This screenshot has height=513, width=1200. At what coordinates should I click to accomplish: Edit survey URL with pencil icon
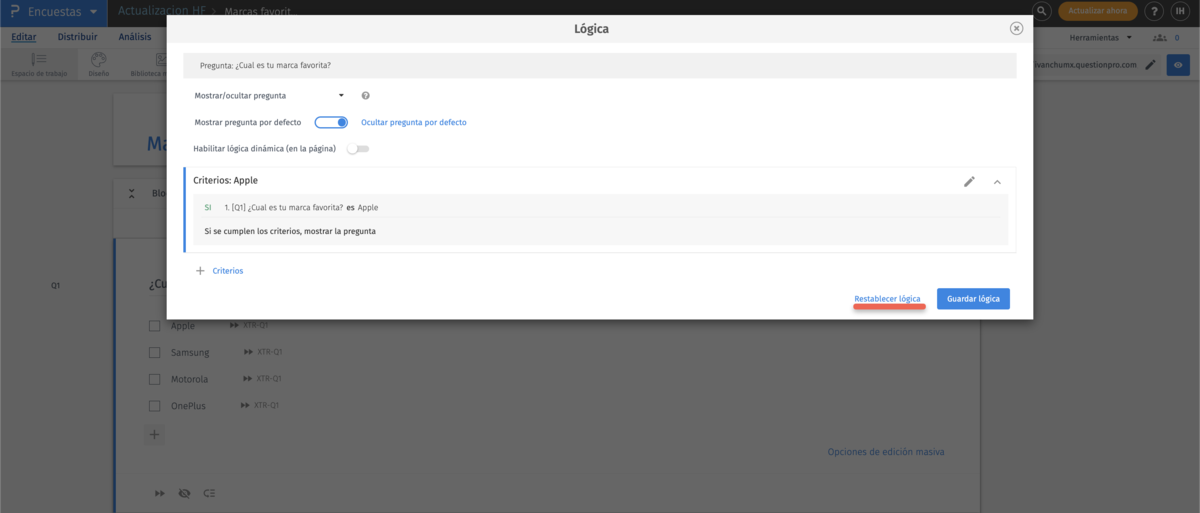pyautogui.click(x=1150, y=65)
